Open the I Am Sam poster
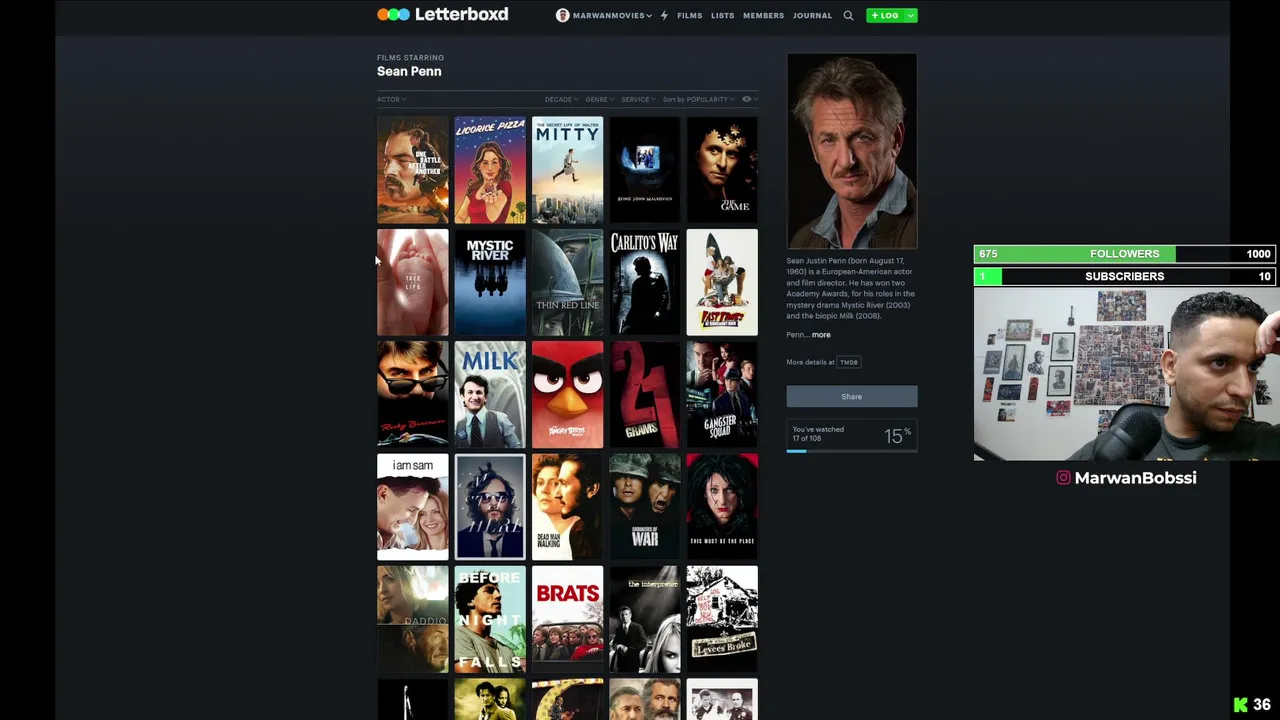1280x720 pixels. 412,507
